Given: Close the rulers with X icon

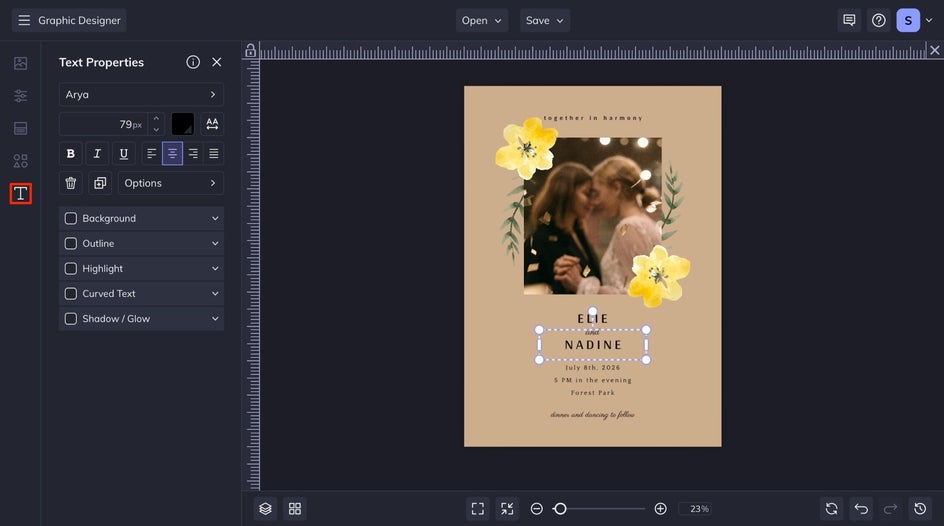Looking at the screenshot, I should coord(934,51).
